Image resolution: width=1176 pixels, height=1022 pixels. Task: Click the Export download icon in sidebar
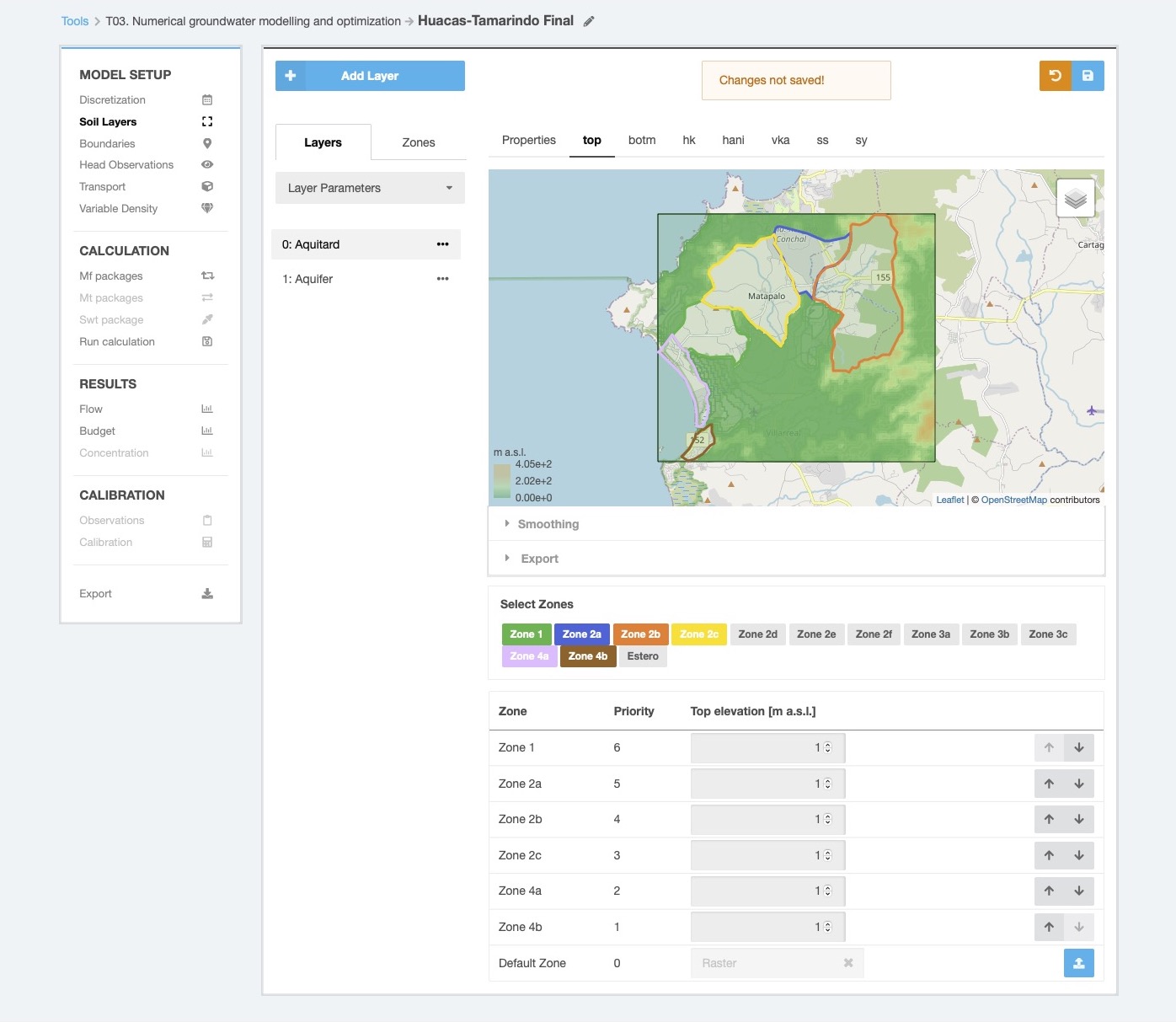point(207,593)
